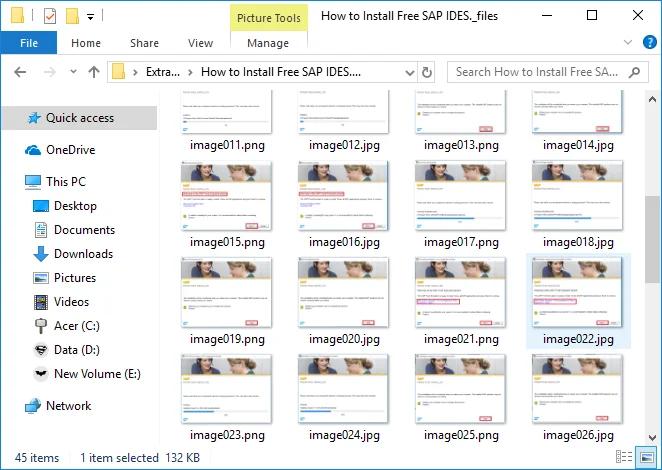Click the Picture Tools contextual tab header
The width and height of the screenshot is (662, 470).
point(269,18)
